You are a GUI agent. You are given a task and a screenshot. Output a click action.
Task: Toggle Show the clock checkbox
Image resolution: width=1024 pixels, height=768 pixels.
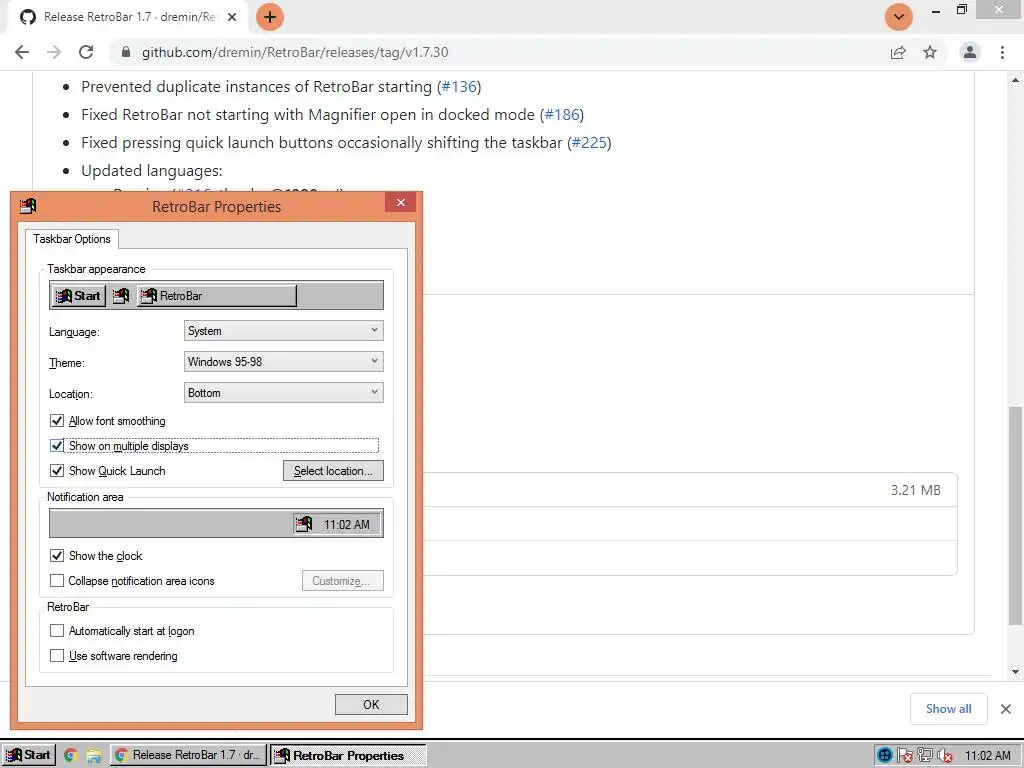pos(57,556)
